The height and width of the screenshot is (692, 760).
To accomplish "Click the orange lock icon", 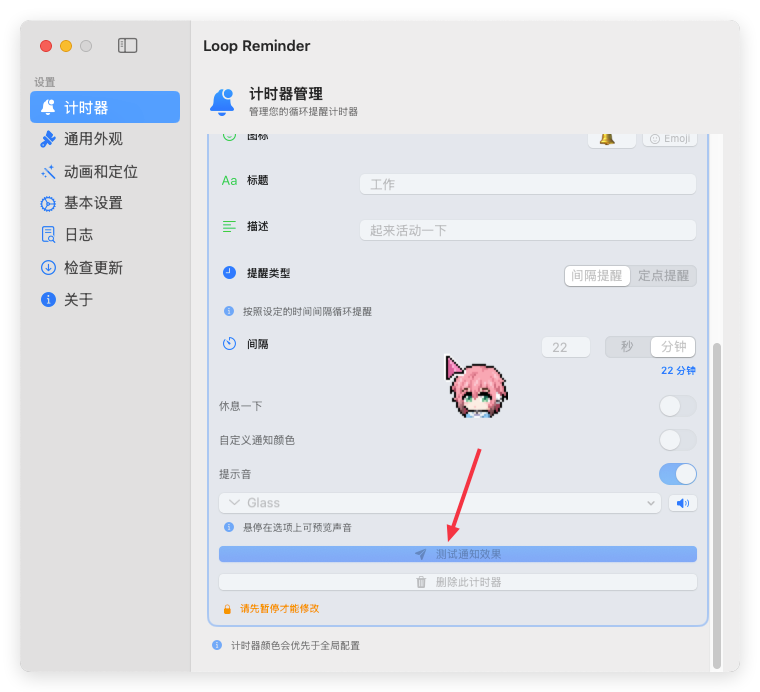I will (227, 609).
